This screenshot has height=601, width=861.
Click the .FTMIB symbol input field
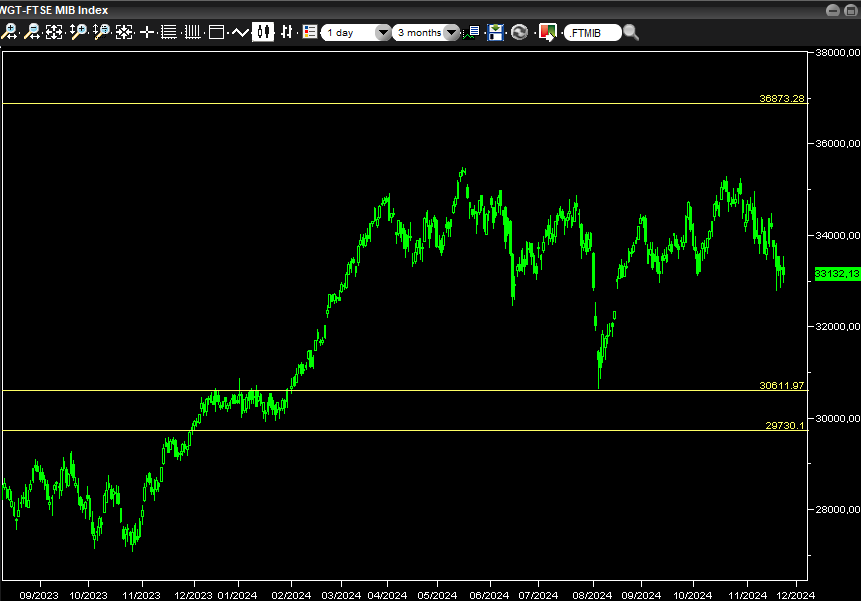[592, 32]
